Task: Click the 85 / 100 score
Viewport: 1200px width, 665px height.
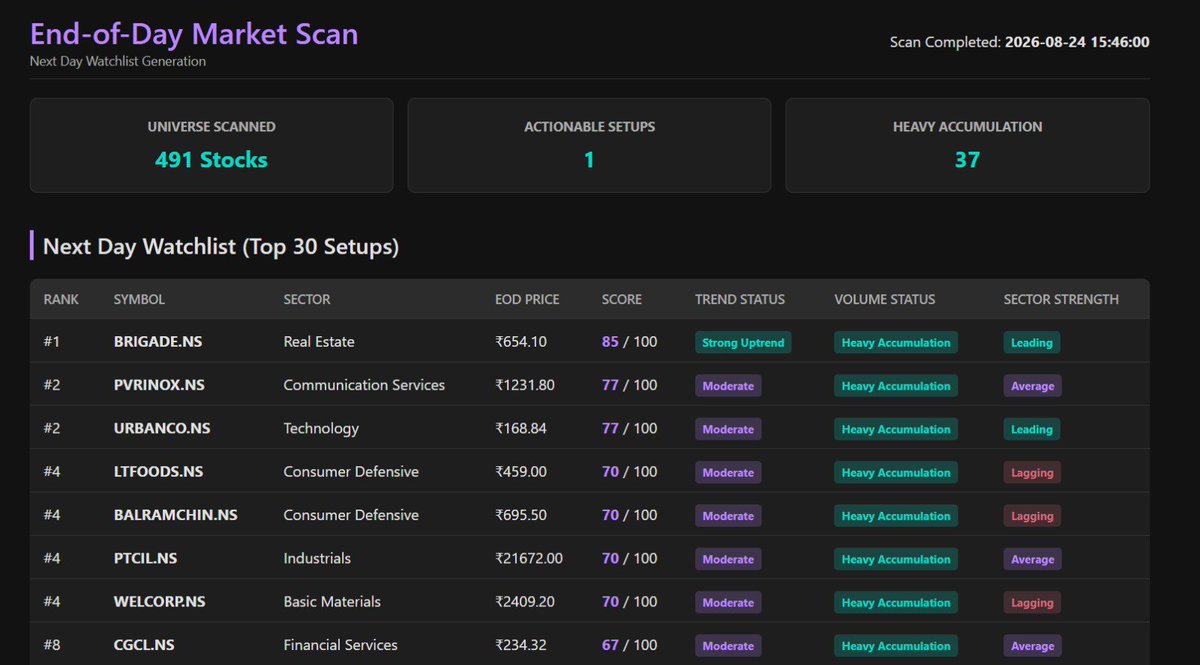Action: coord(629,342)
